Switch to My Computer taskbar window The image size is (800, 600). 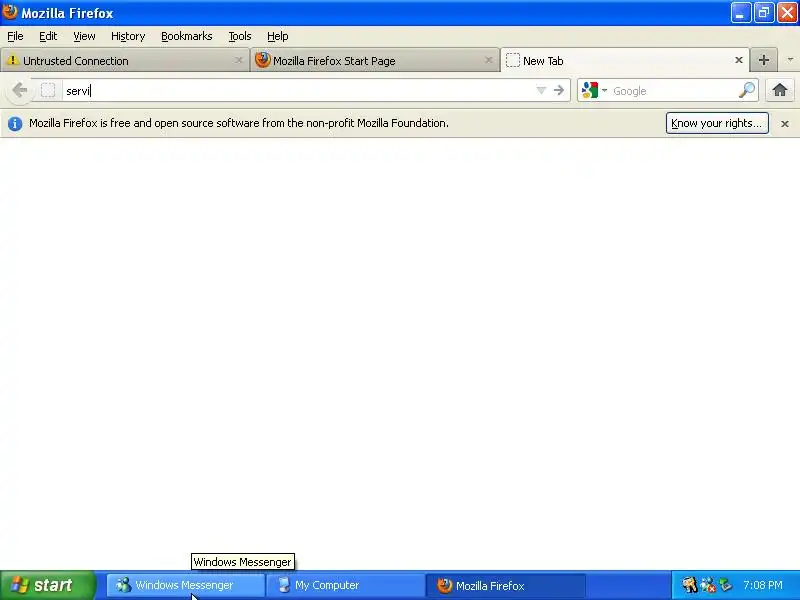point(346,585)
